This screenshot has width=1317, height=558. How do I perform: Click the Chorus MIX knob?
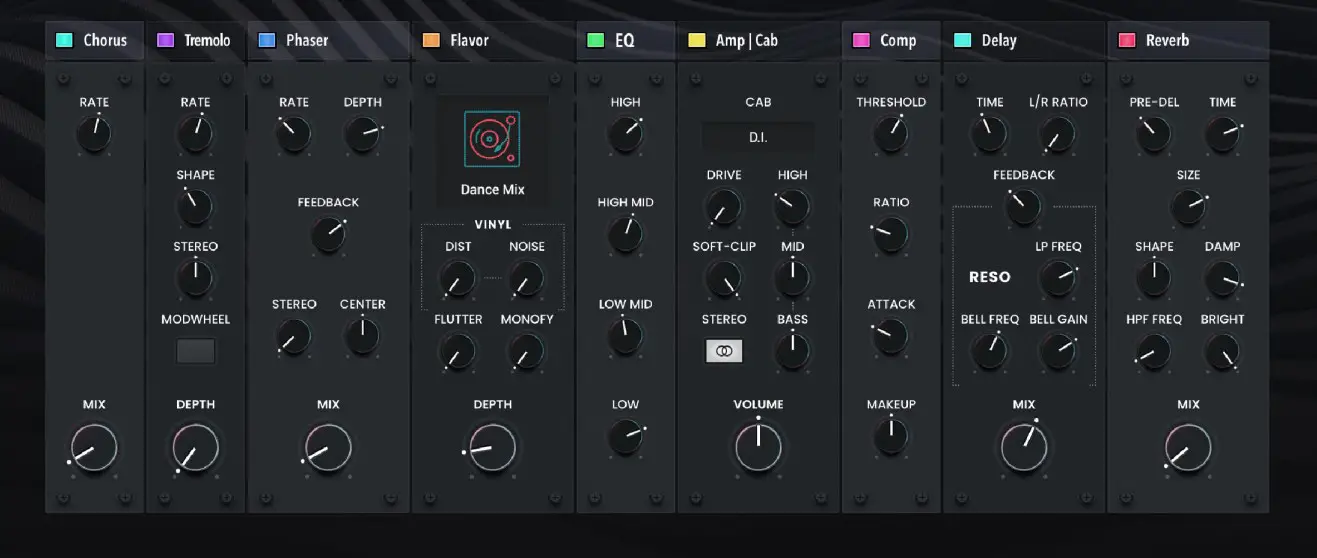click(x=94, y=448)
